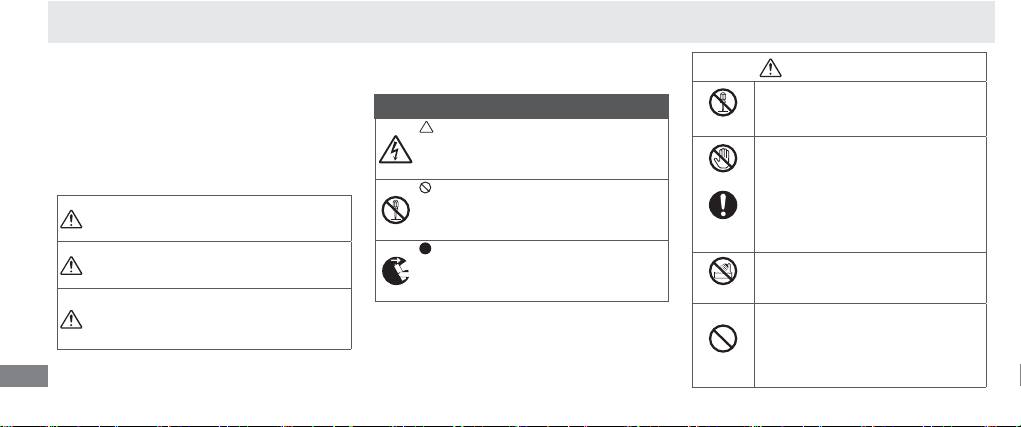Screen dimensions: 1021x427
Task: Click the blank cell beside the plain prohibition circle
Action: click(868, 344)
